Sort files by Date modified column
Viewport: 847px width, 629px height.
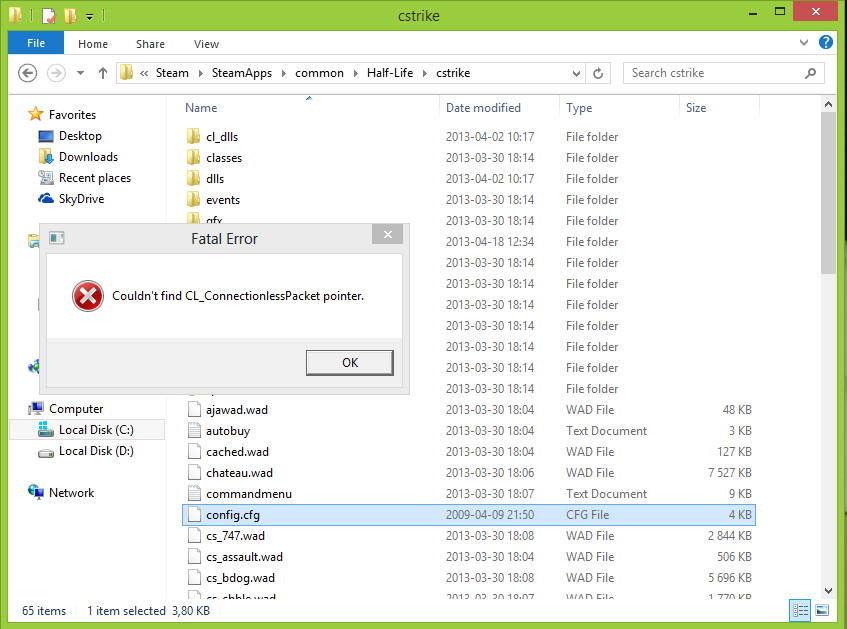point(483,108)
